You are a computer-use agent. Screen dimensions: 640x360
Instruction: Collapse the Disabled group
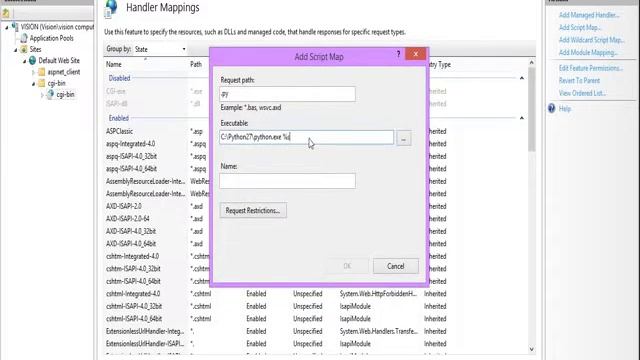tap(522, 78)
